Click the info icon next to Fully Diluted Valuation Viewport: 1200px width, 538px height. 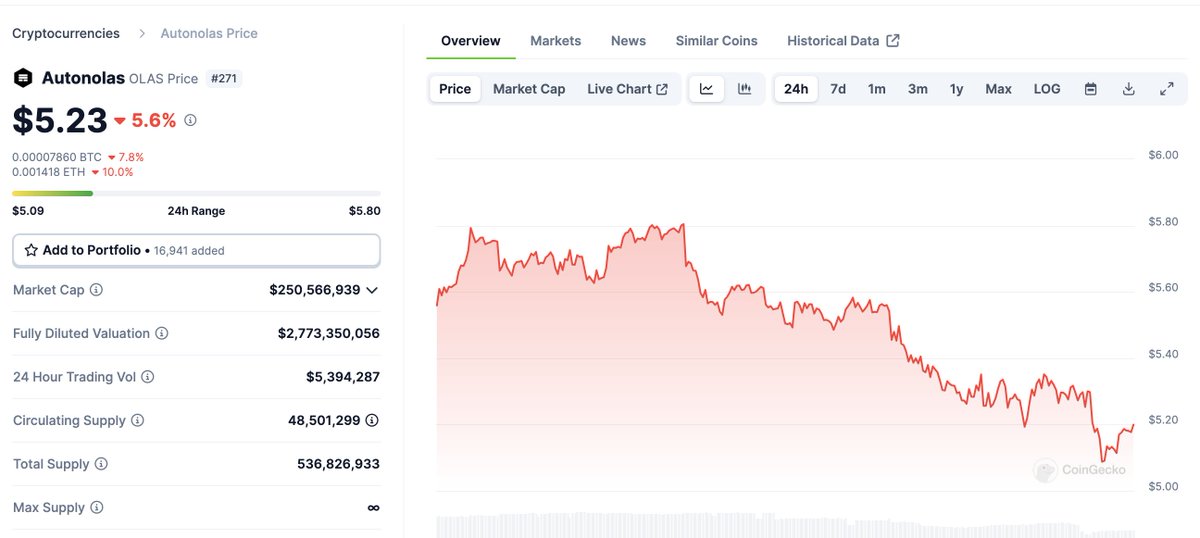162,333
